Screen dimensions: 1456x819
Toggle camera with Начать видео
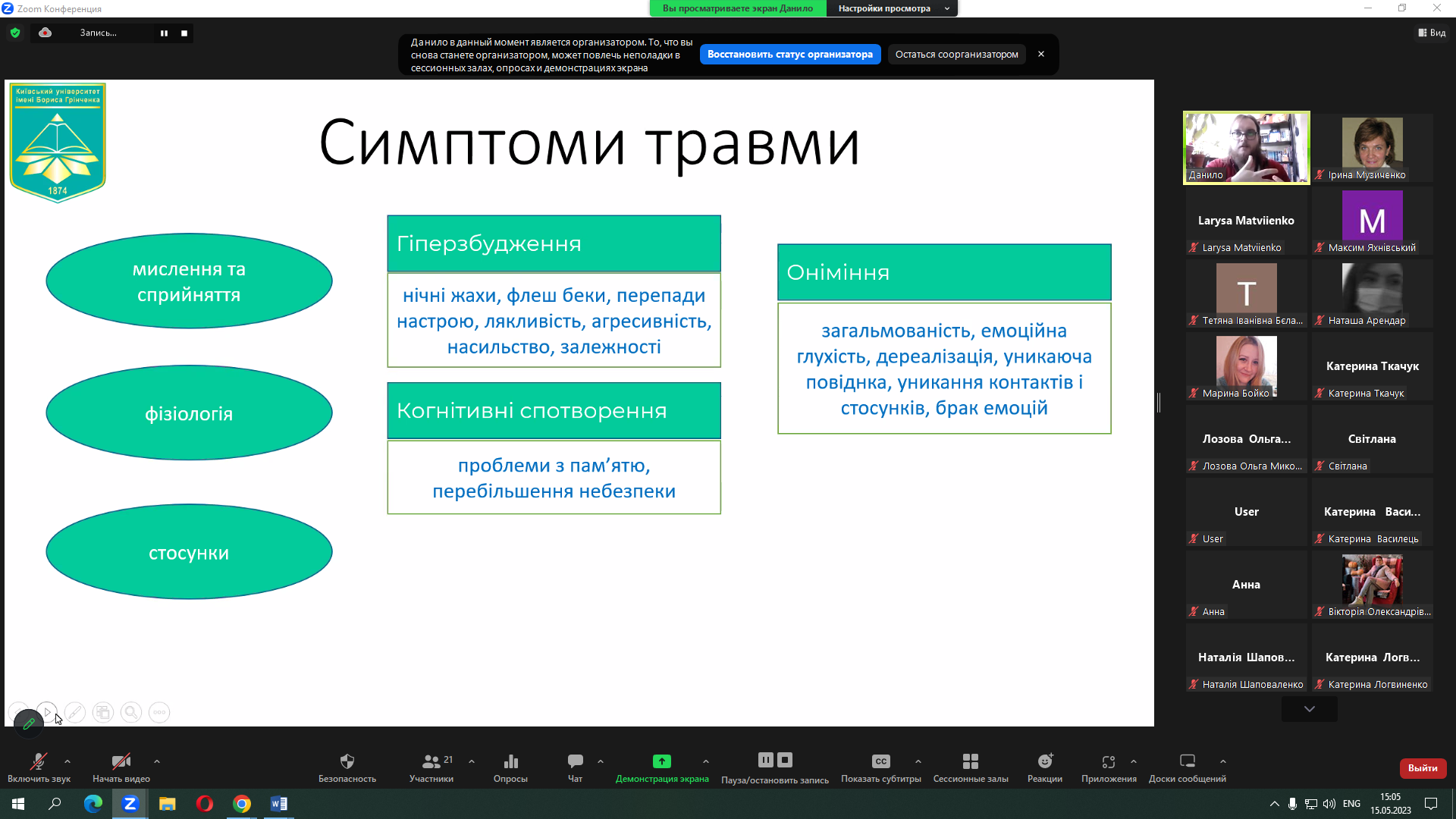(121, 761)
